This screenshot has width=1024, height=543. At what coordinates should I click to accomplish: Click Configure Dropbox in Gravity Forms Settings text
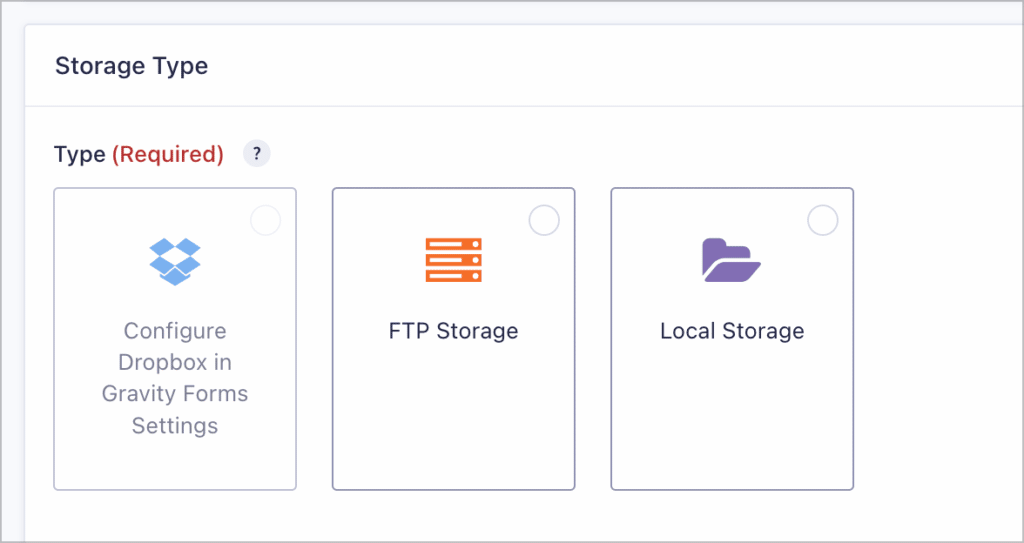tap(175, 378)
